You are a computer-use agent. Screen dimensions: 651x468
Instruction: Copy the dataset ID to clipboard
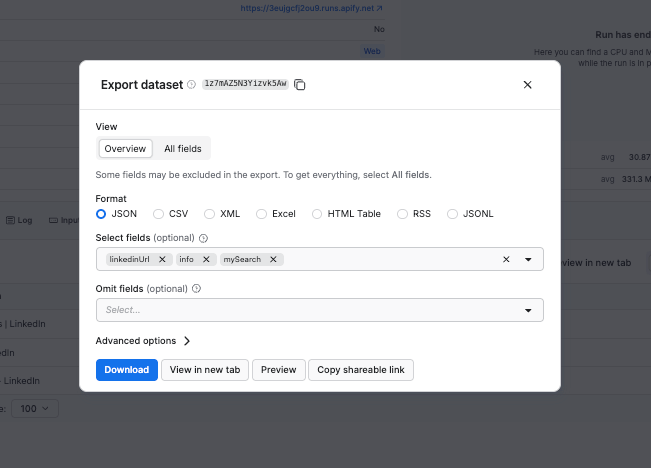point(299,84)
